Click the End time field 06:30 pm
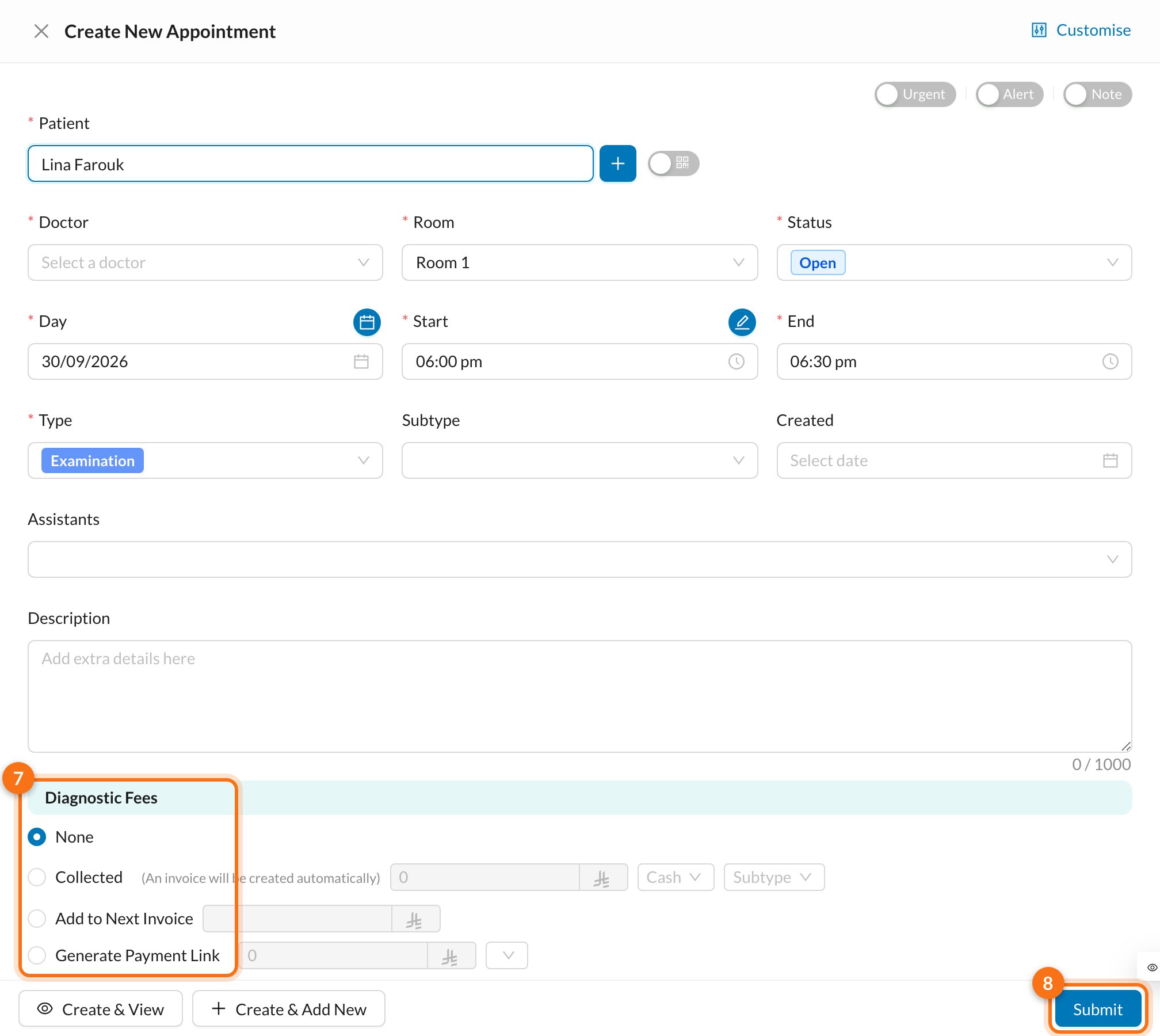Screen dimensions: 1160x1036 954,361
